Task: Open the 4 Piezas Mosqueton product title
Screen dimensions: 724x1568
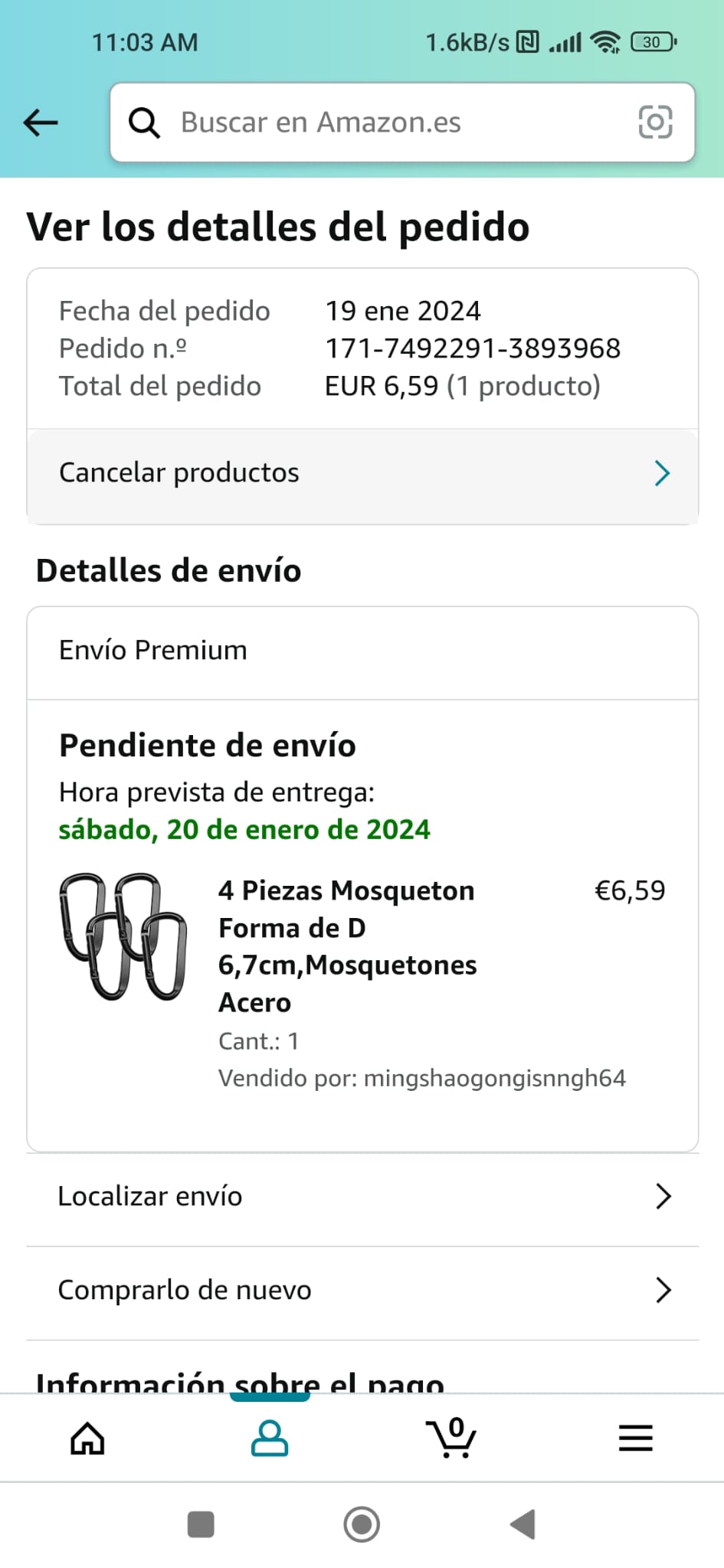Action: click(x=347, y=946)
